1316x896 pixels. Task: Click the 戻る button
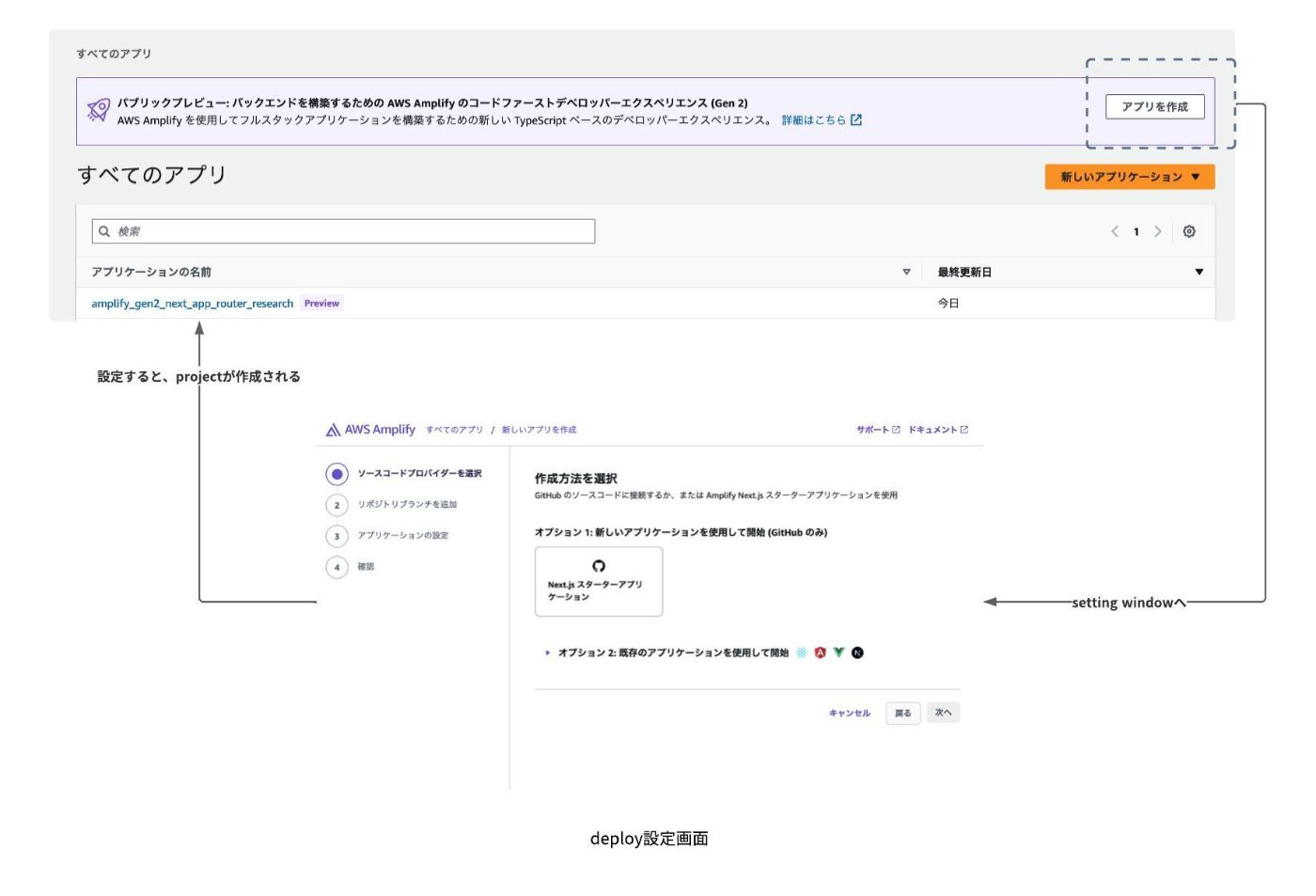902,714
